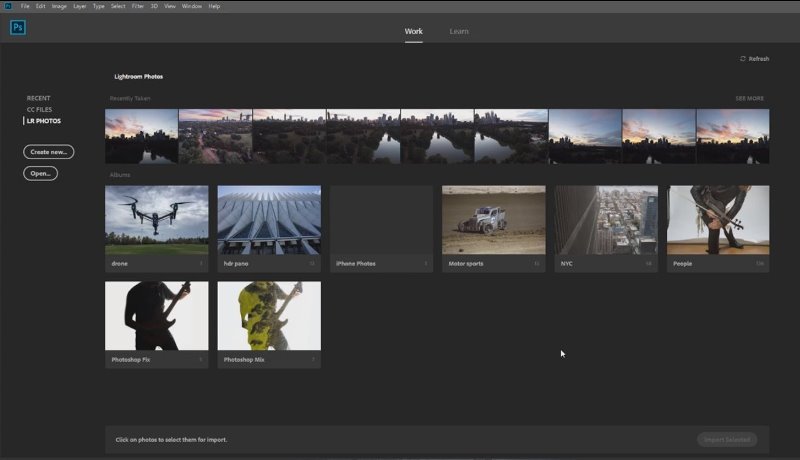Select LR PHOTOS in sidebar
The image size is (800, 460).
point(43,121)
